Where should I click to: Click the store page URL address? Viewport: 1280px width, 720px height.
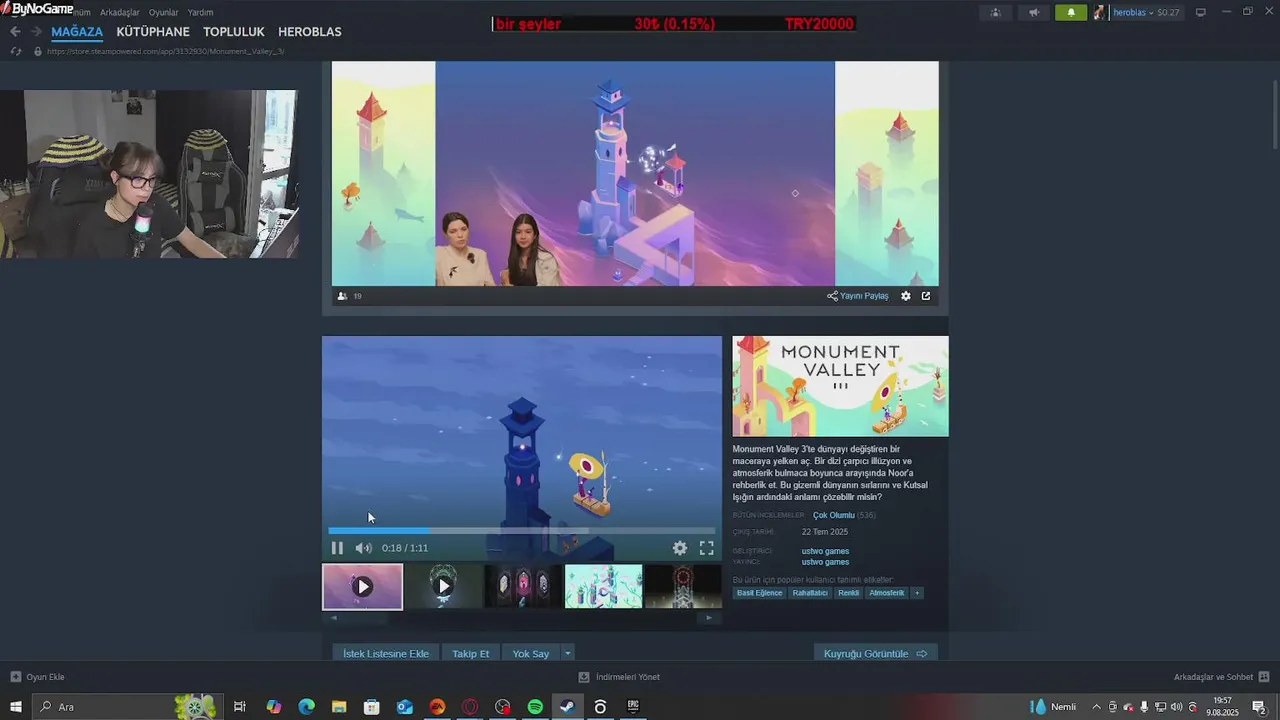[165, 51]
